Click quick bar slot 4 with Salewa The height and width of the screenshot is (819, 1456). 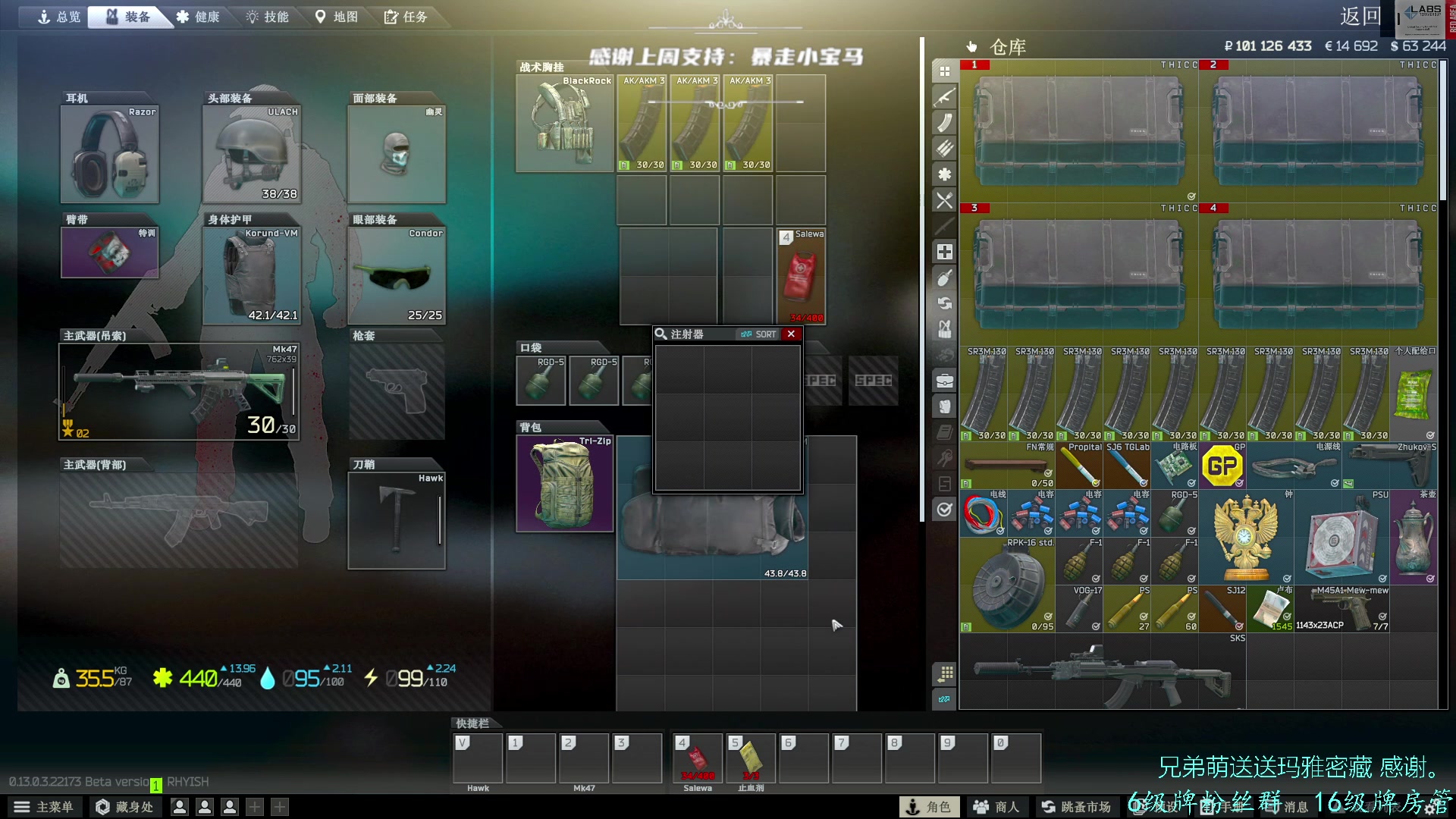(698, 758)
